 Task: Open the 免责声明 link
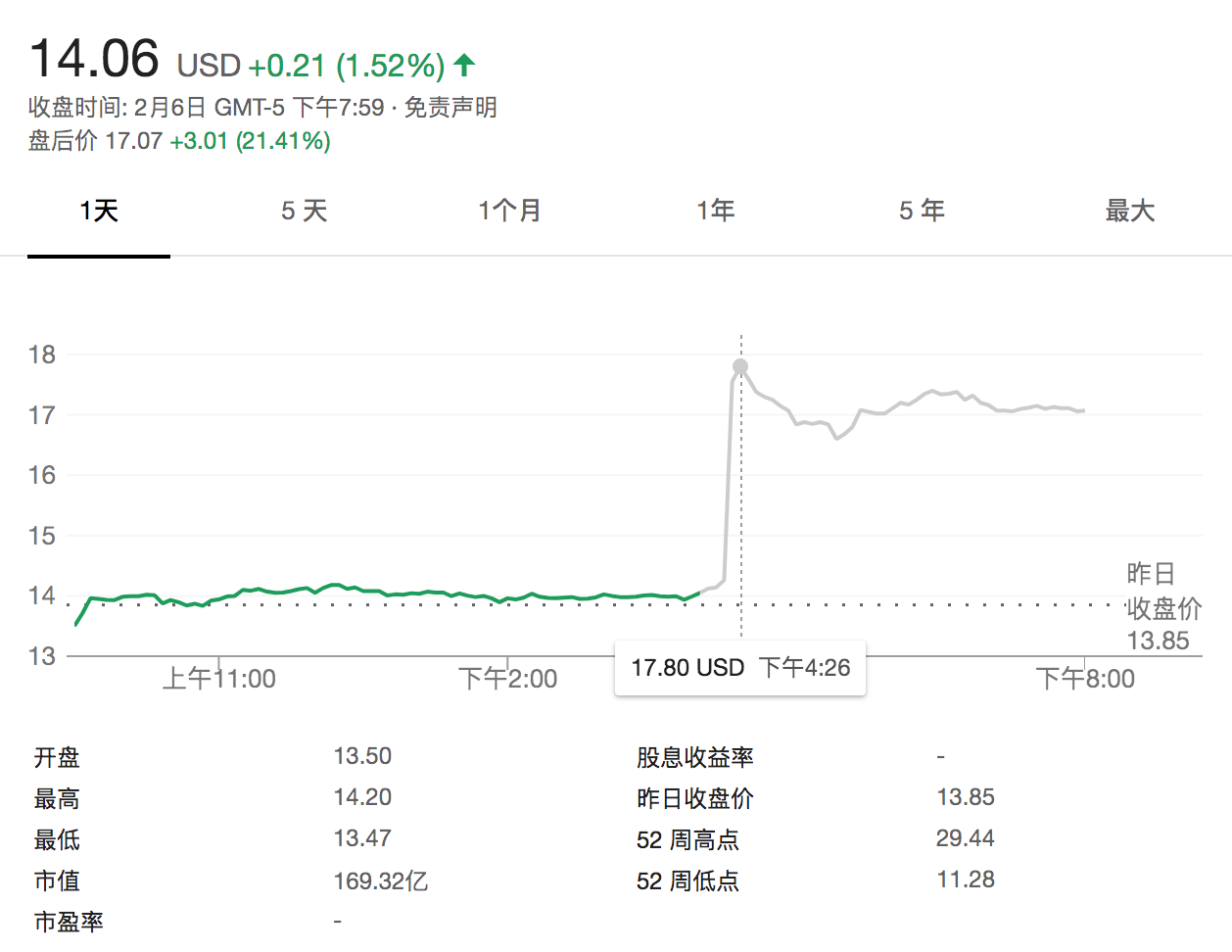coord(450,107)
